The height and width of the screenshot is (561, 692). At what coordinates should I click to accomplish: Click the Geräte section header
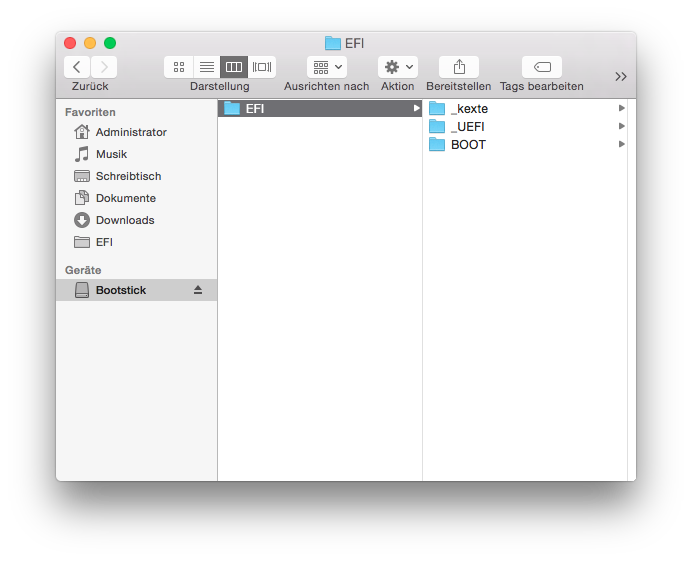click(x=83, y=270)
